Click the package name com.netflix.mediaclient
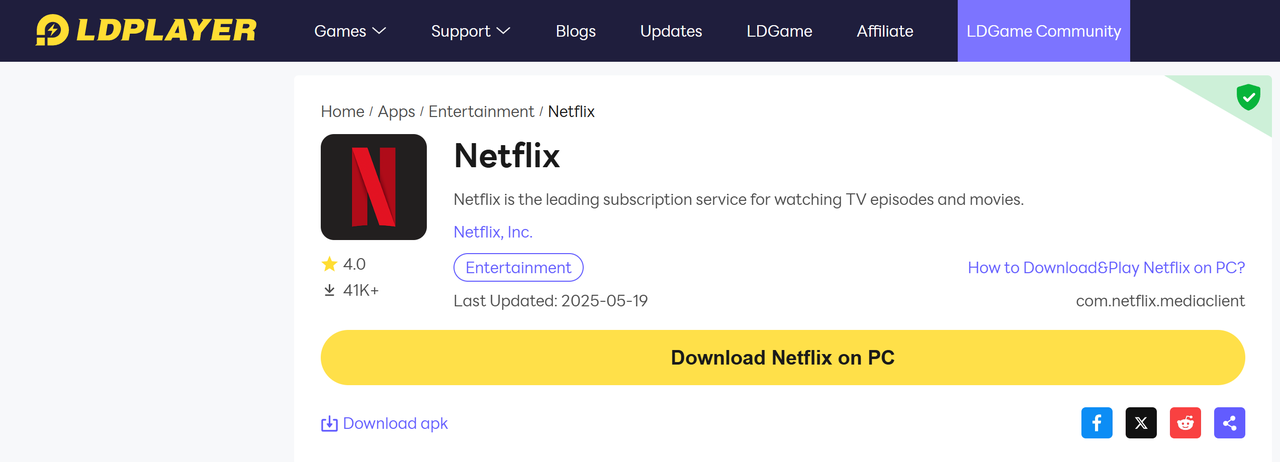The image size is (1280, 462). coord(1160,300)
